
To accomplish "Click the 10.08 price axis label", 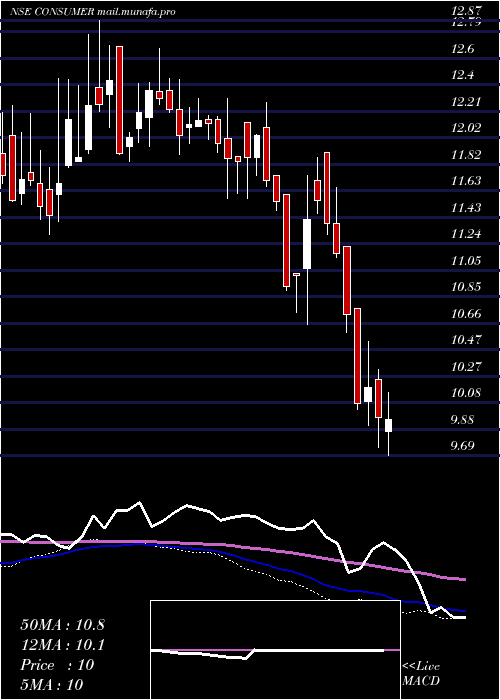I will pyautogui.click(x=467, y=393).
